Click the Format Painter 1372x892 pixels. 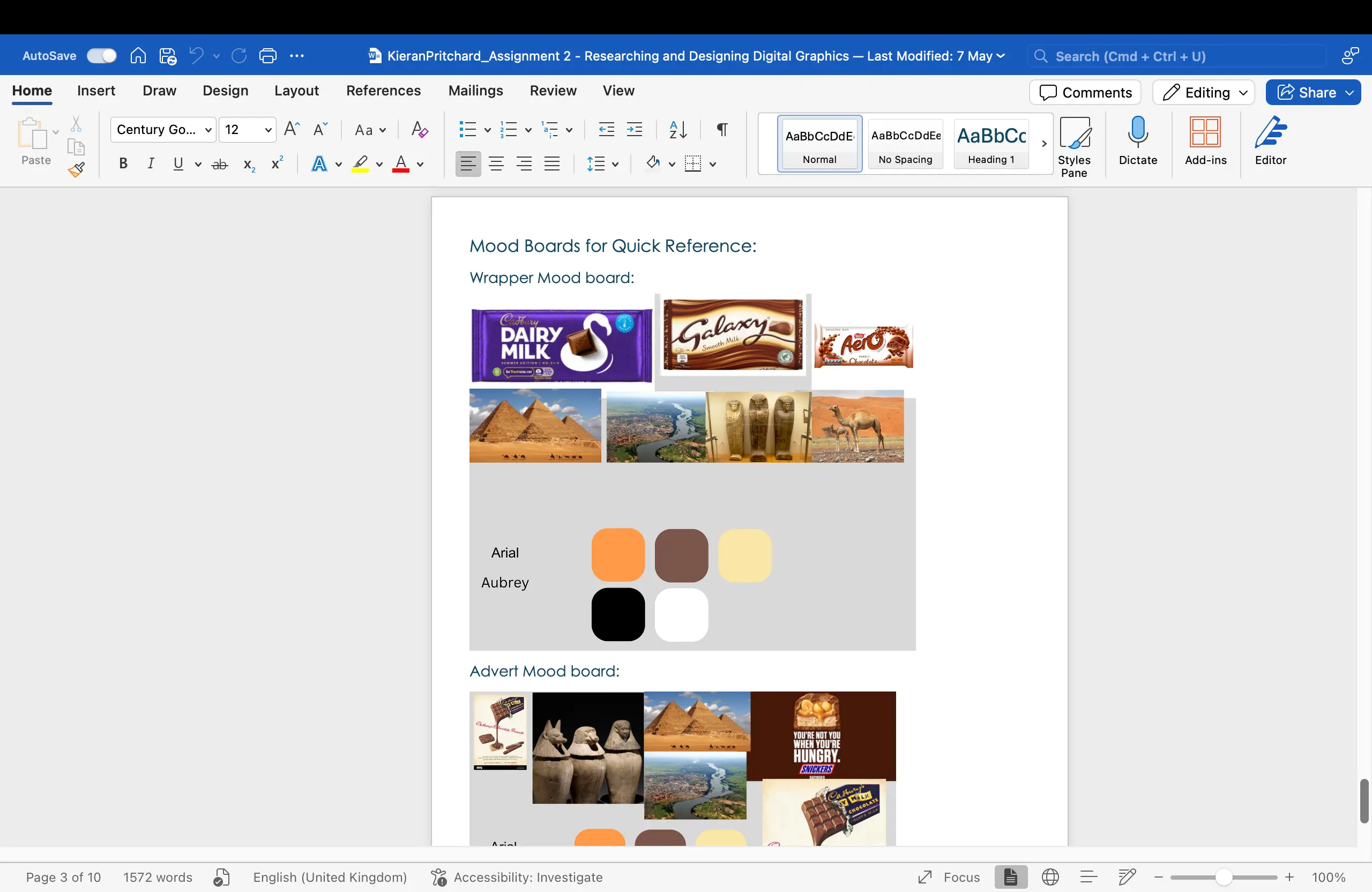pos(77,170)
